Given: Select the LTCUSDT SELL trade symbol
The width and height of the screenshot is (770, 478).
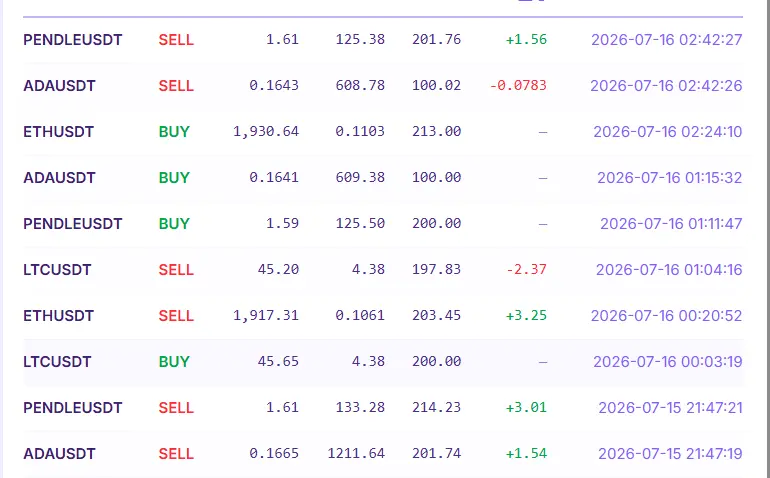Looking at the screenshot, I should 57,270.
